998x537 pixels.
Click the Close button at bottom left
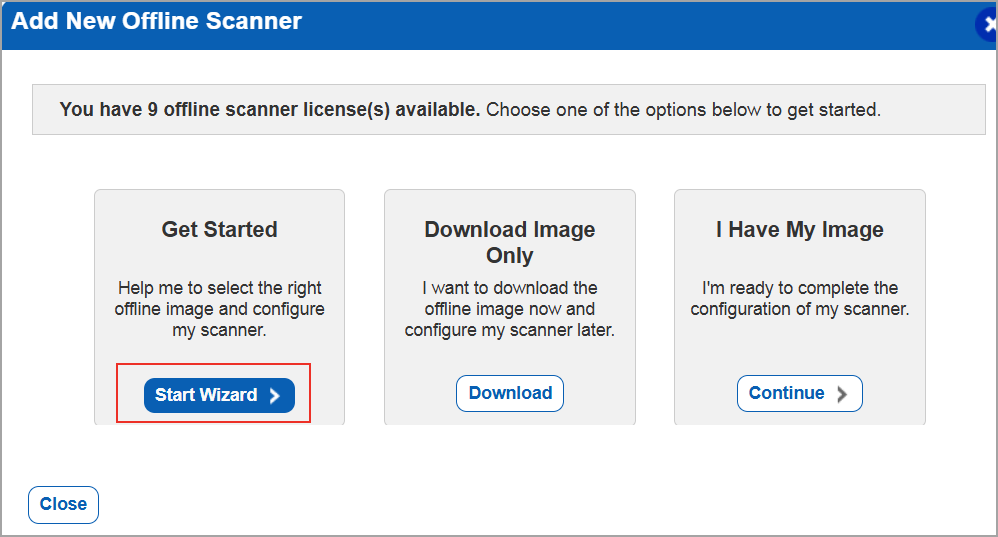pos(63,505)
